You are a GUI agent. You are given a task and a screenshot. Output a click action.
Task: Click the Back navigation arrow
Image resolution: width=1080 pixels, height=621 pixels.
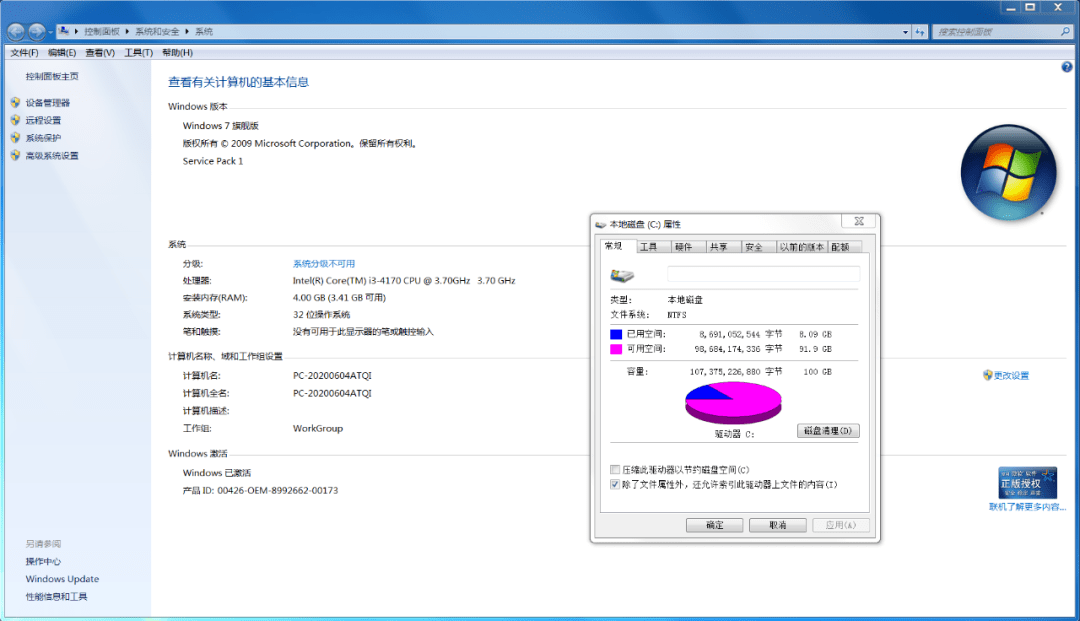coord(16,31)
